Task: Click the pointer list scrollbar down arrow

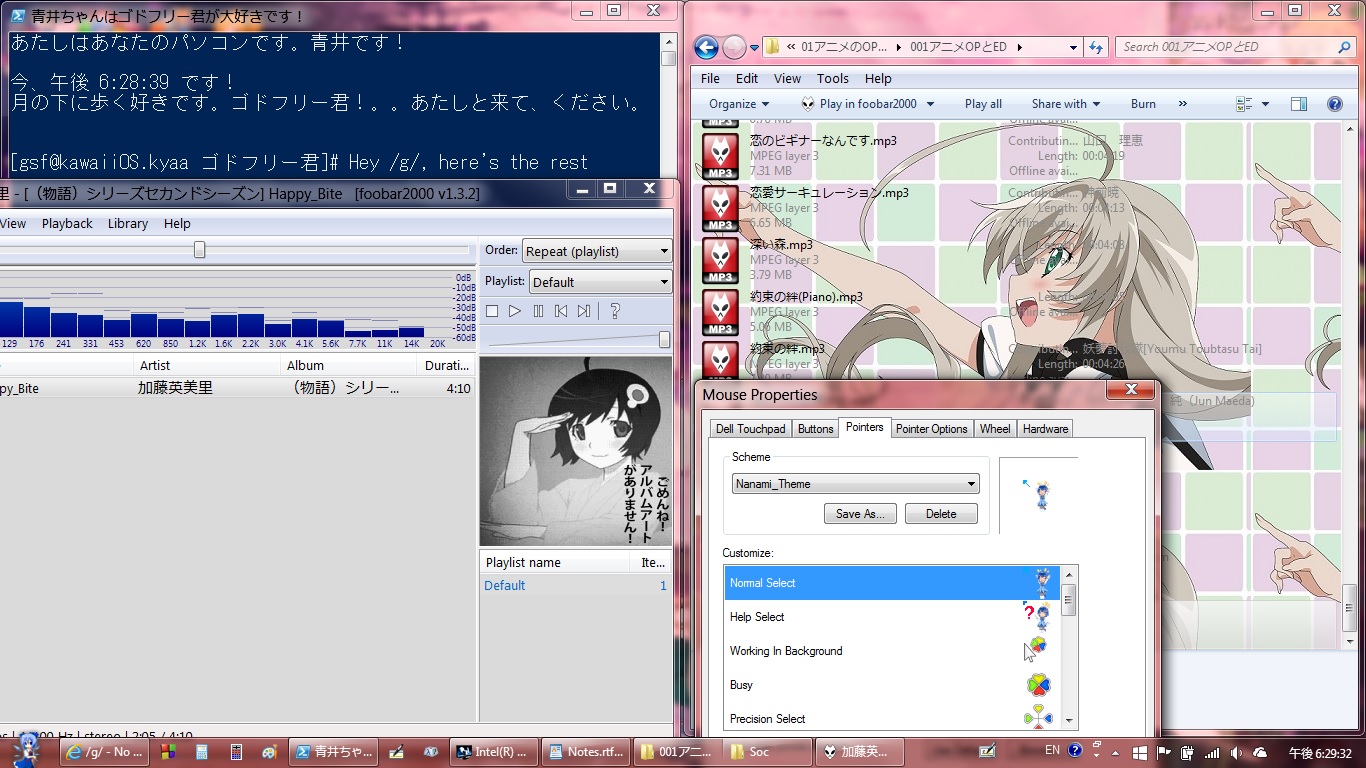Action: tap(1069, 719)
